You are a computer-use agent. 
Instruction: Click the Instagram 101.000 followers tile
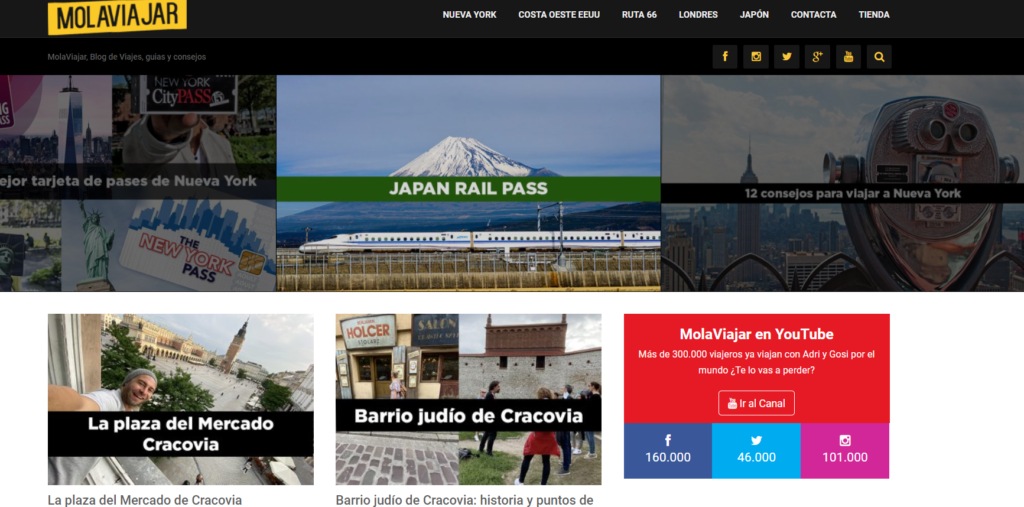845,451
